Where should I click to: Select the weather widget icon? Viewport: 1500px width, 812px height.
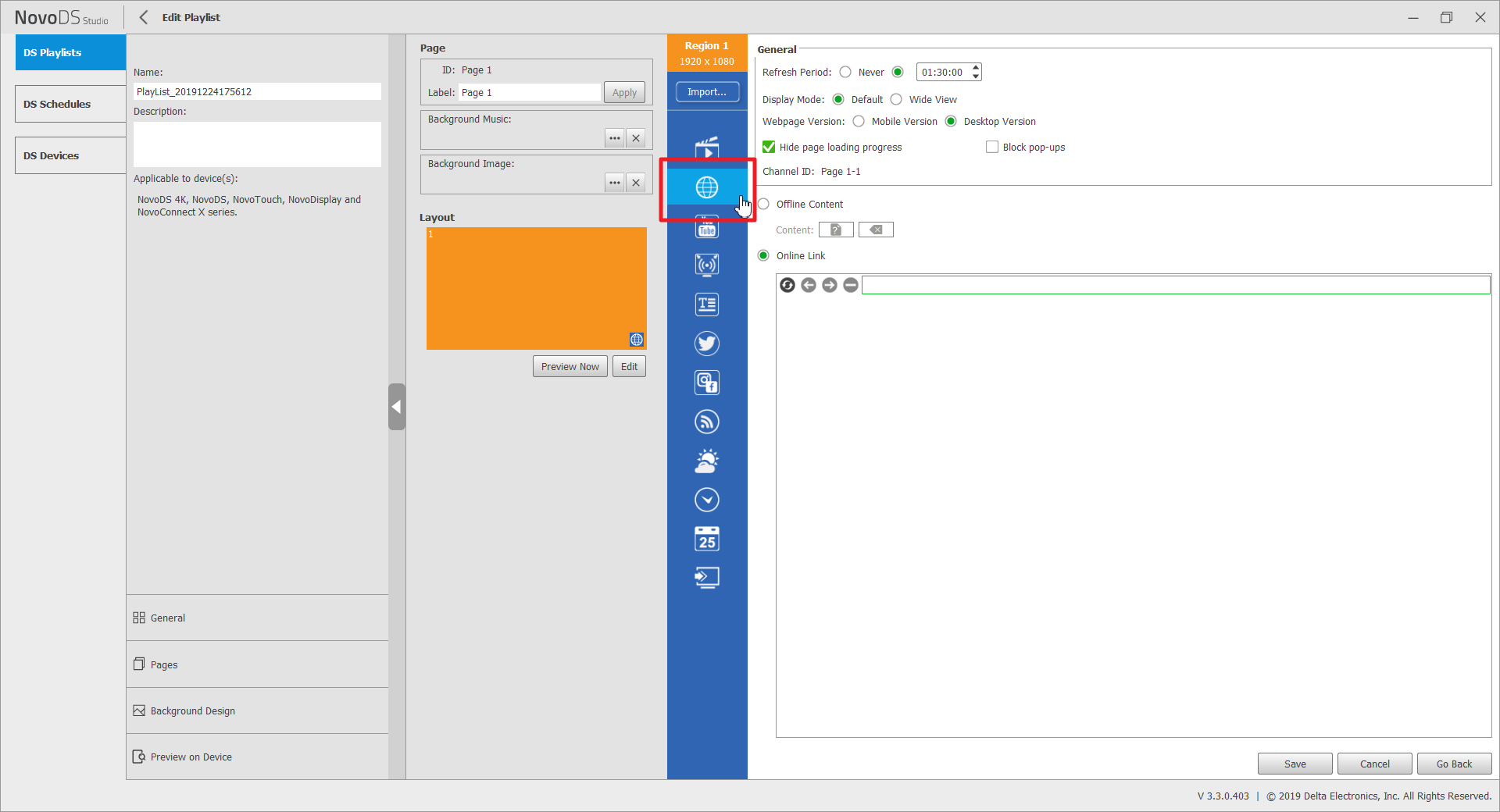pos(707,461)
